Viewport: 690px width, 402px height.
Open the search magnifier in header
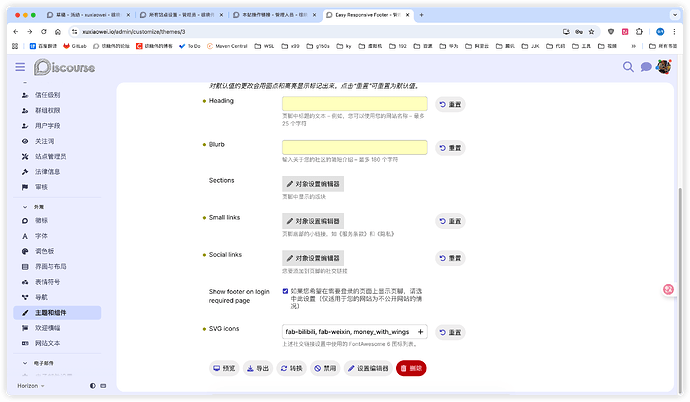tap(629, 67)
